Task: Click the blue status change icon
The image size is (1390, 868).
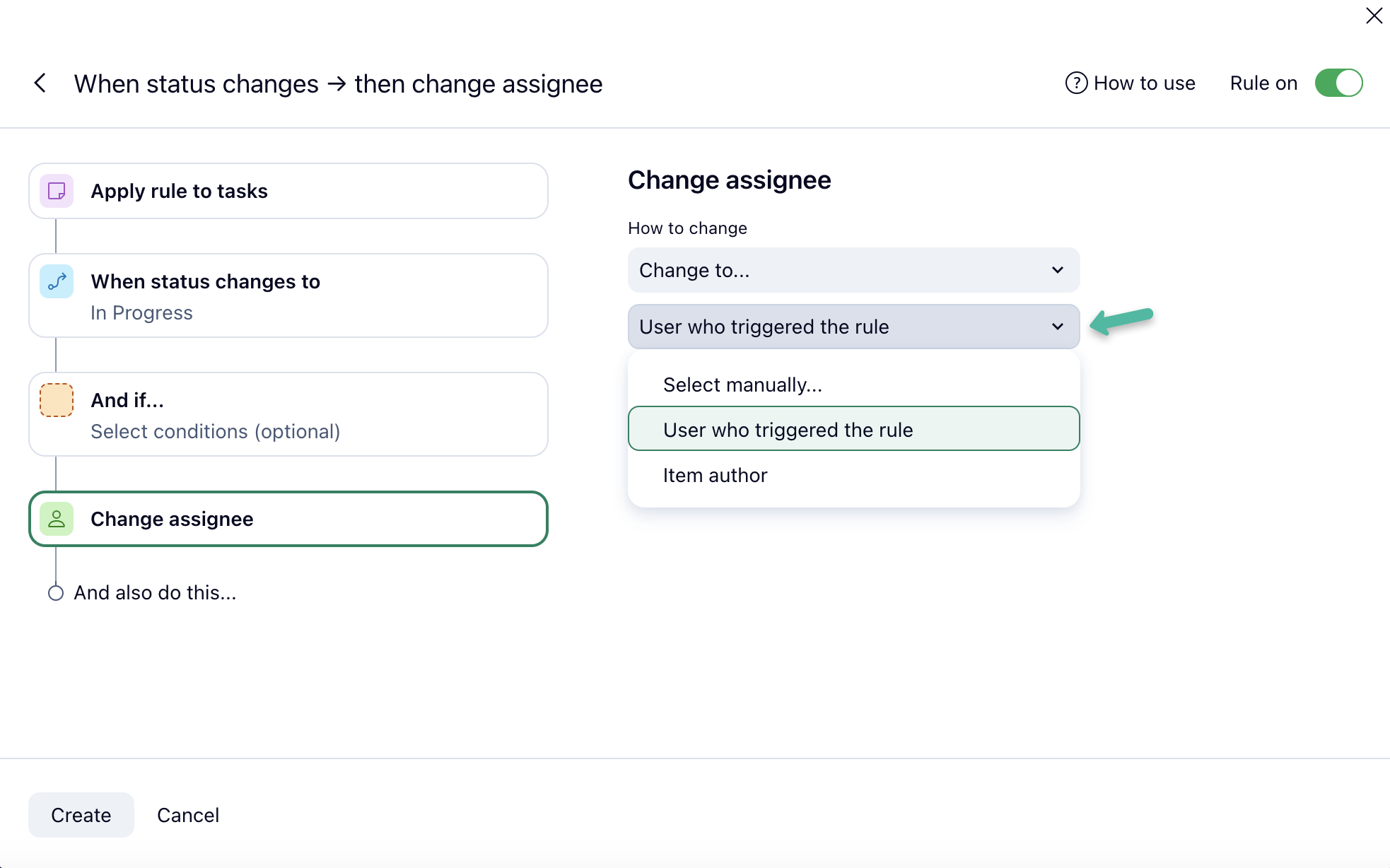Action: (57, 281)
